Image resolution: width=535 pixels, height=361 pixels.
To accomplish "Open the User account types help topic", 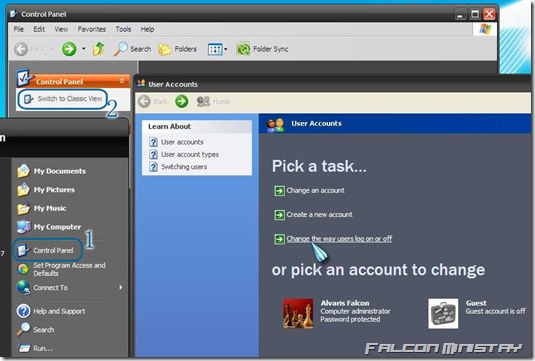I will point(190,155).
